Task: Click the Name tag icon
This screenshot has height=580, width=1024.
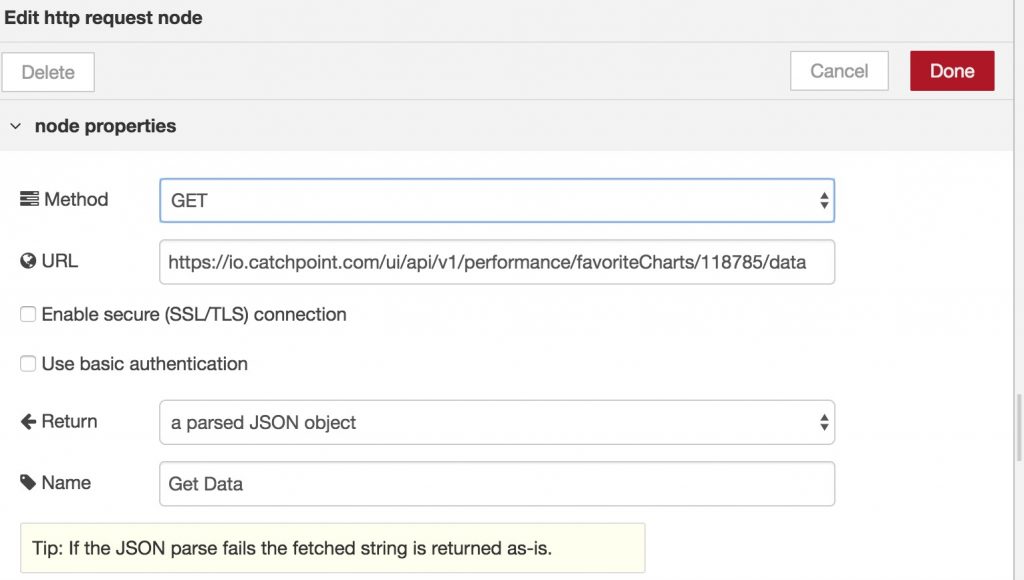Action: pyautogui.click(x=28, y=483)
